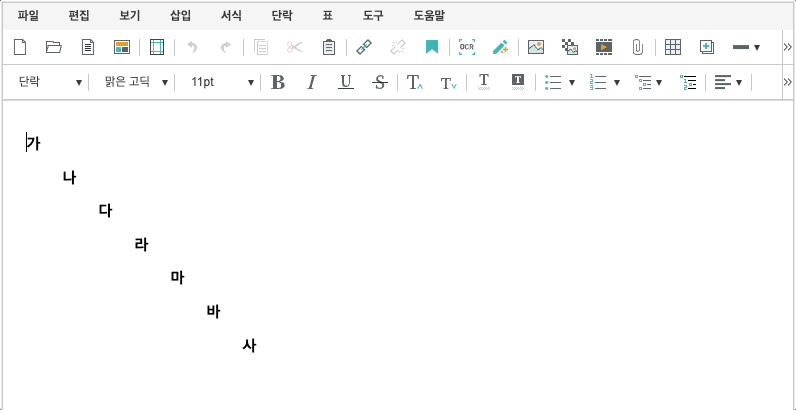Image resolution: width=796 pixels, height=410 pixels.
Task: Enable underline formatting
Action: (345, 82)
